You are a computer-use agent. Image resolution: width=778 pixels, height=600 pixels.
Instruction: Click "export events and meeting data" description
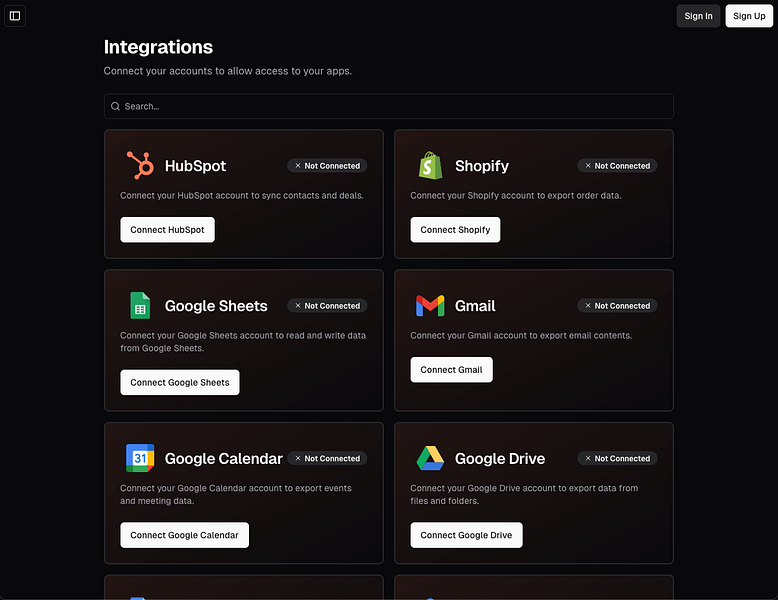click(236, 494)
